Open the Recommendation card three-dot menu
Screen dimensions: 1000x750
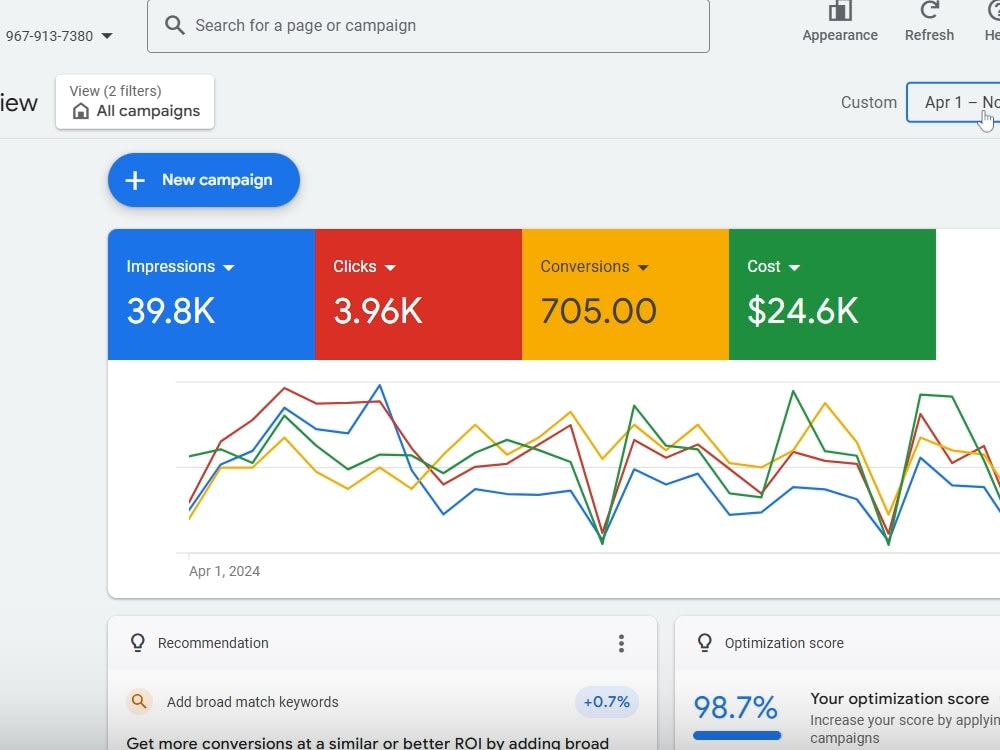621,643
